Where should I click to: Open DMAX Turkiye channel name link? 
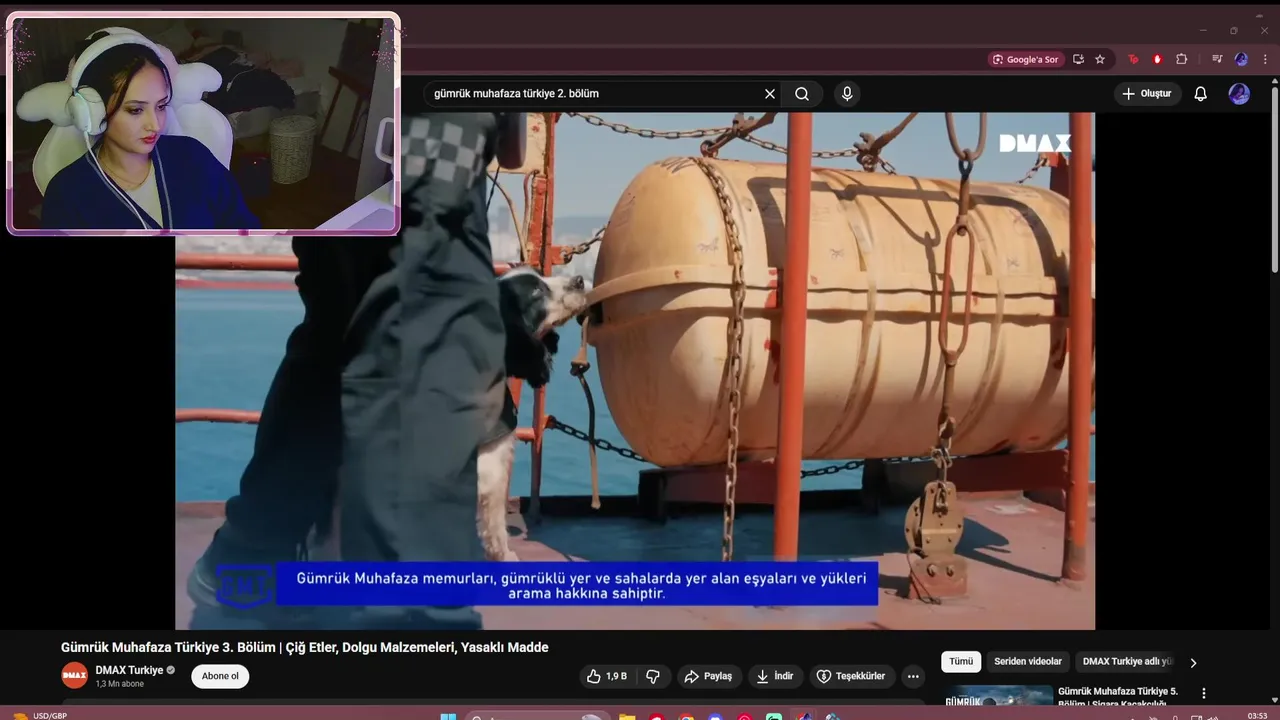(x=129, y=670)
